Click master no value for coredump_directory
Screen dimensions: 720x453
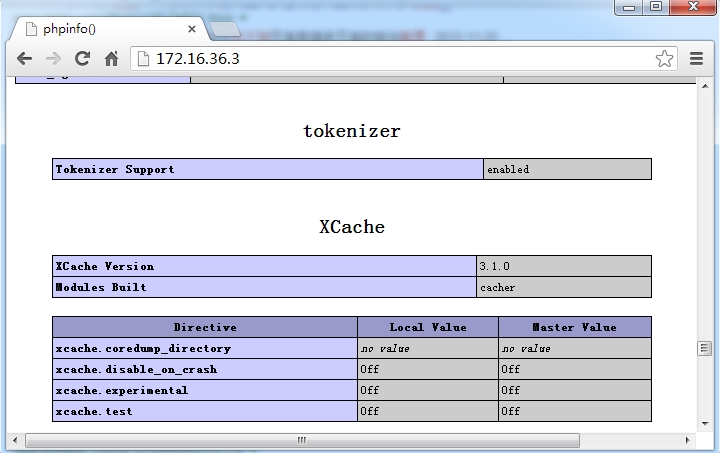(575, 348)
